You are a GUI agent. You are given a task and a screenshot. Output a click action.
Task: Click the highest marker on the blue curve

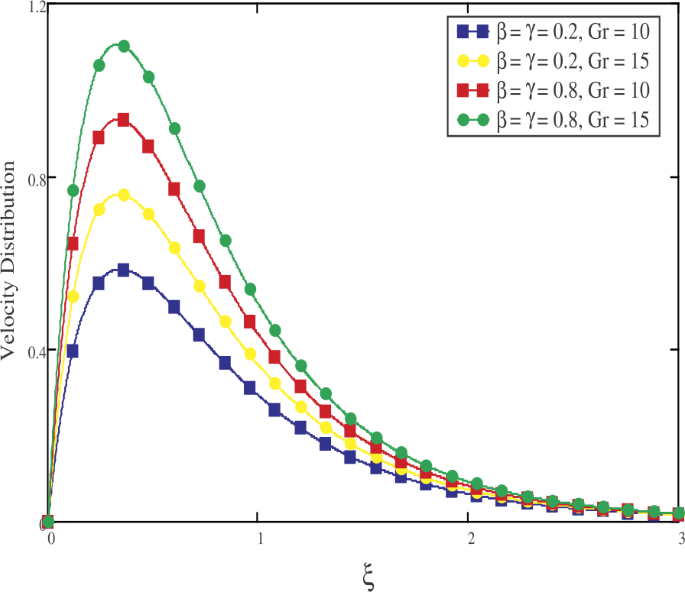point(124,270)
